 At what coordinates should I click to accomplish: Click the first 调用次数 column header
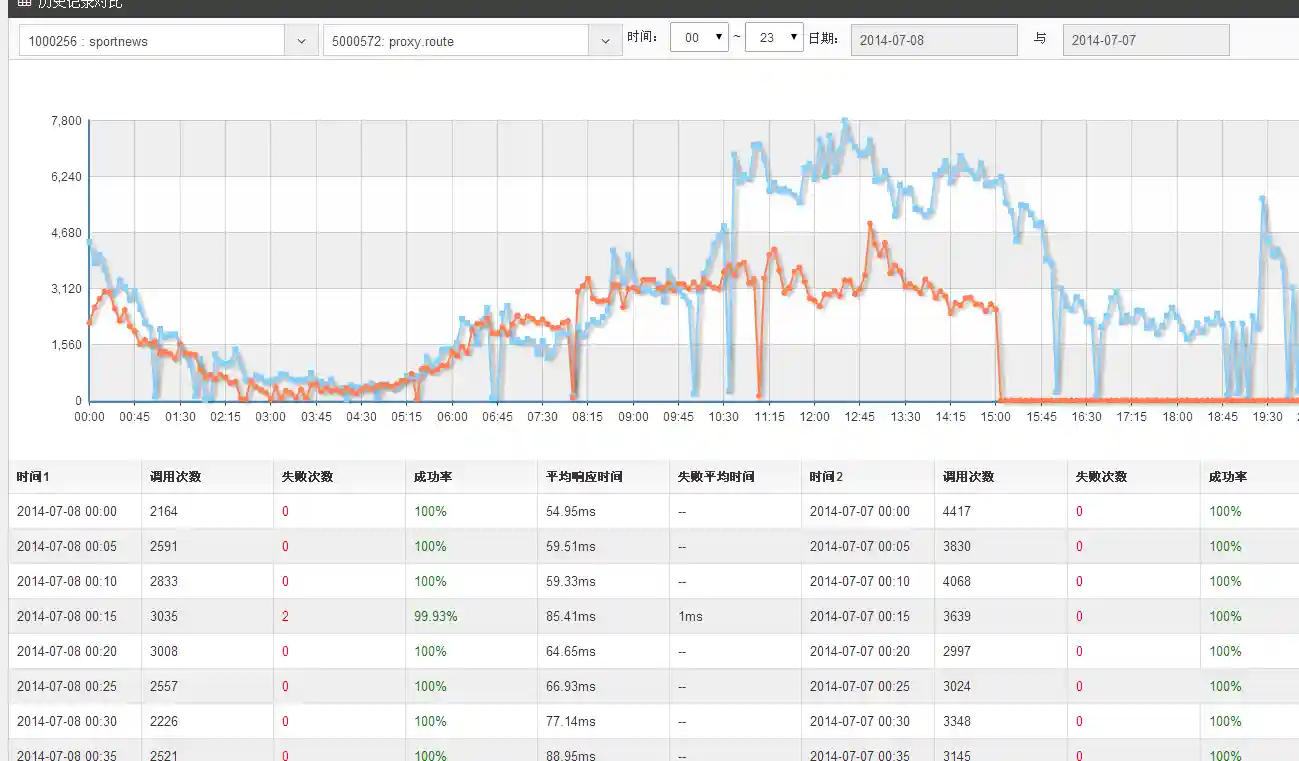click(x=175, y=477)
